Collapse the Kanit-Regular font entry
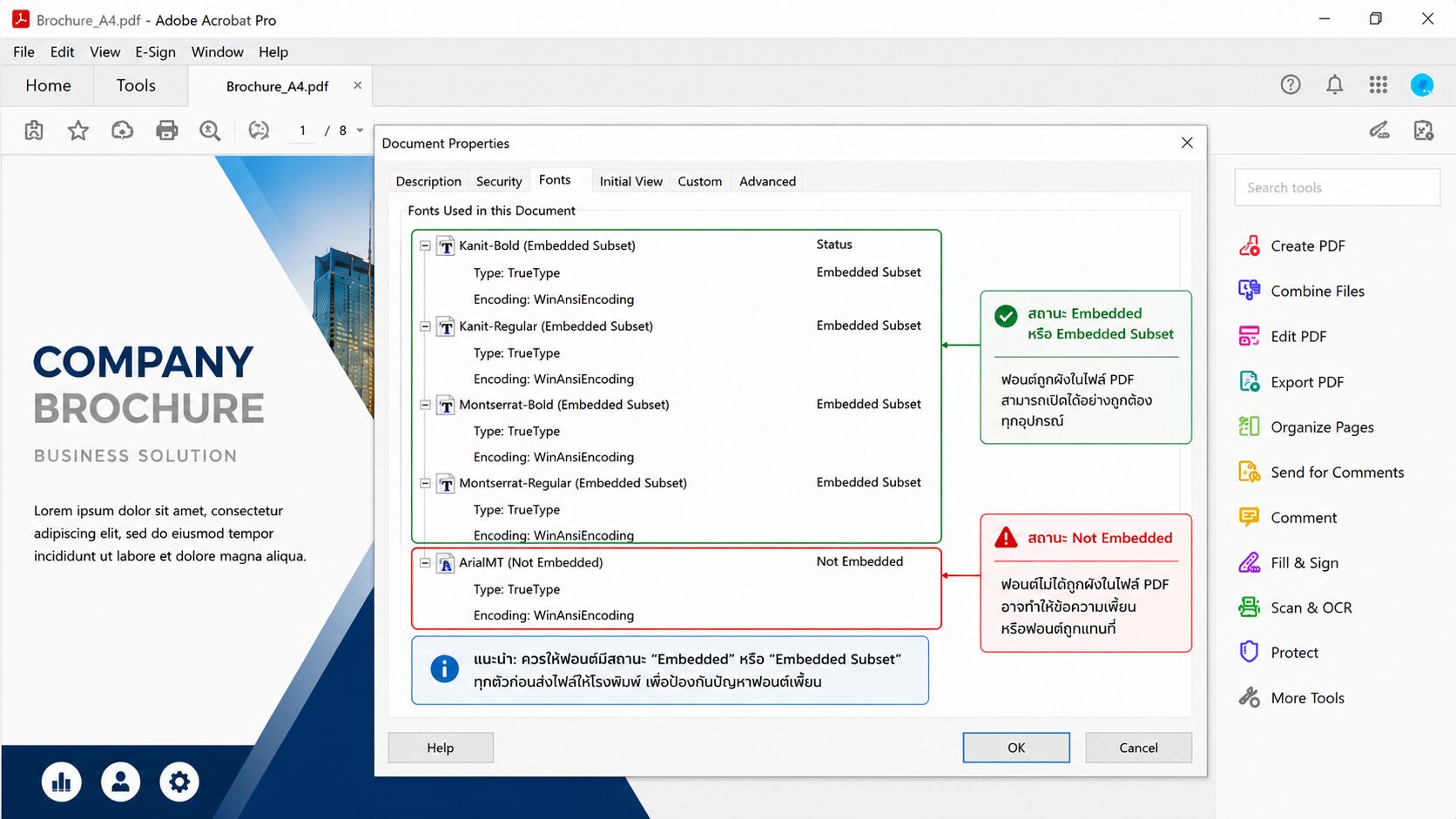 click(x=425, y=326)
